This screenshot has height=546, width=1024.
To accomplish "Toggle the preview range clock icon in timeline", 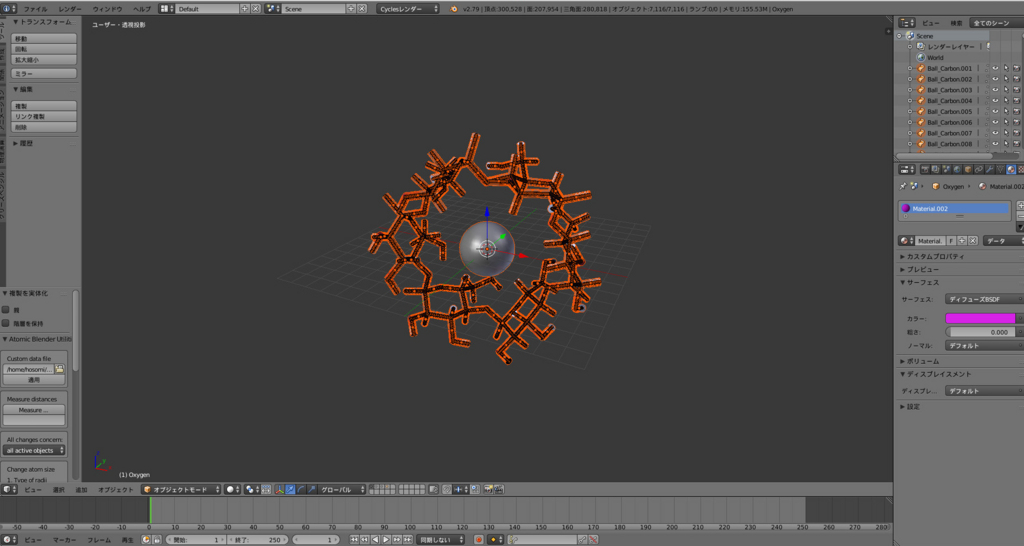I will 146,539.
